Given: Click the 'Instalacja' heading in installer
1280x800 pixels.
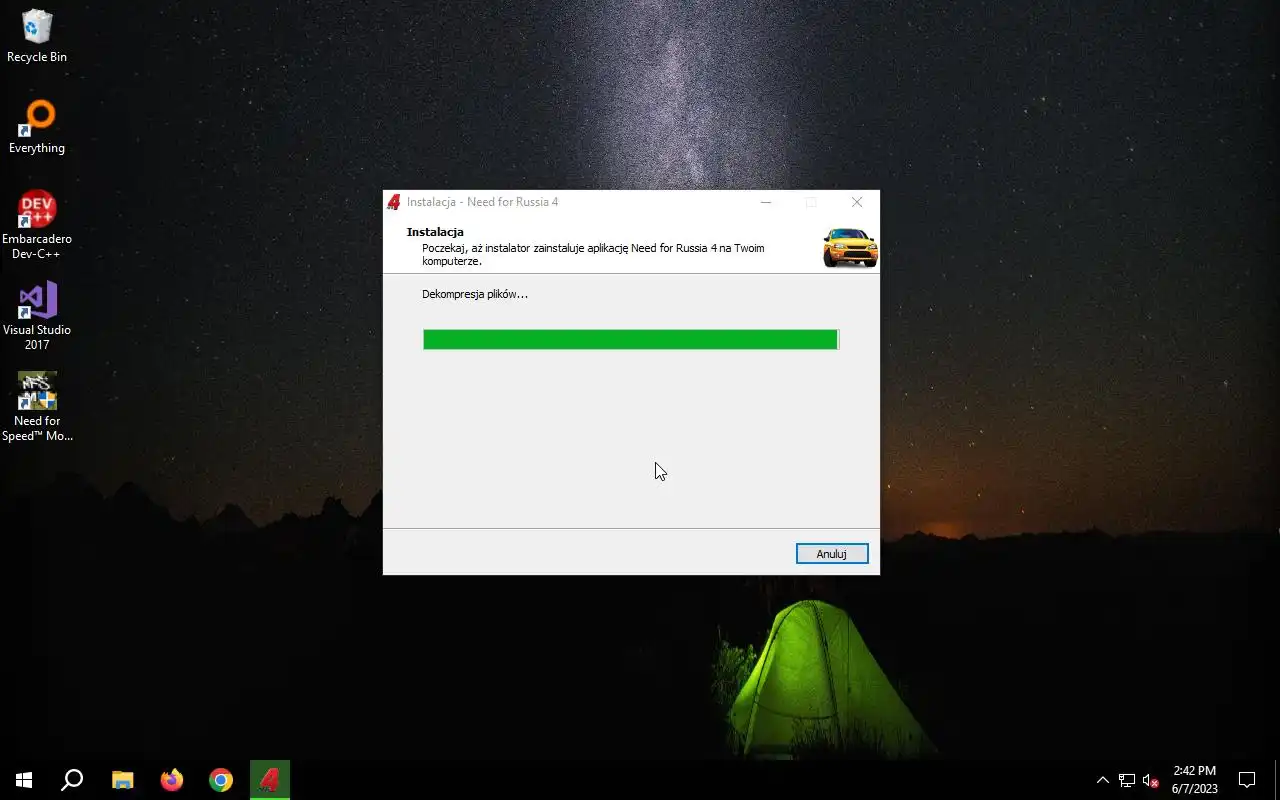Looking at the screenshot, I should coord(435,232).
